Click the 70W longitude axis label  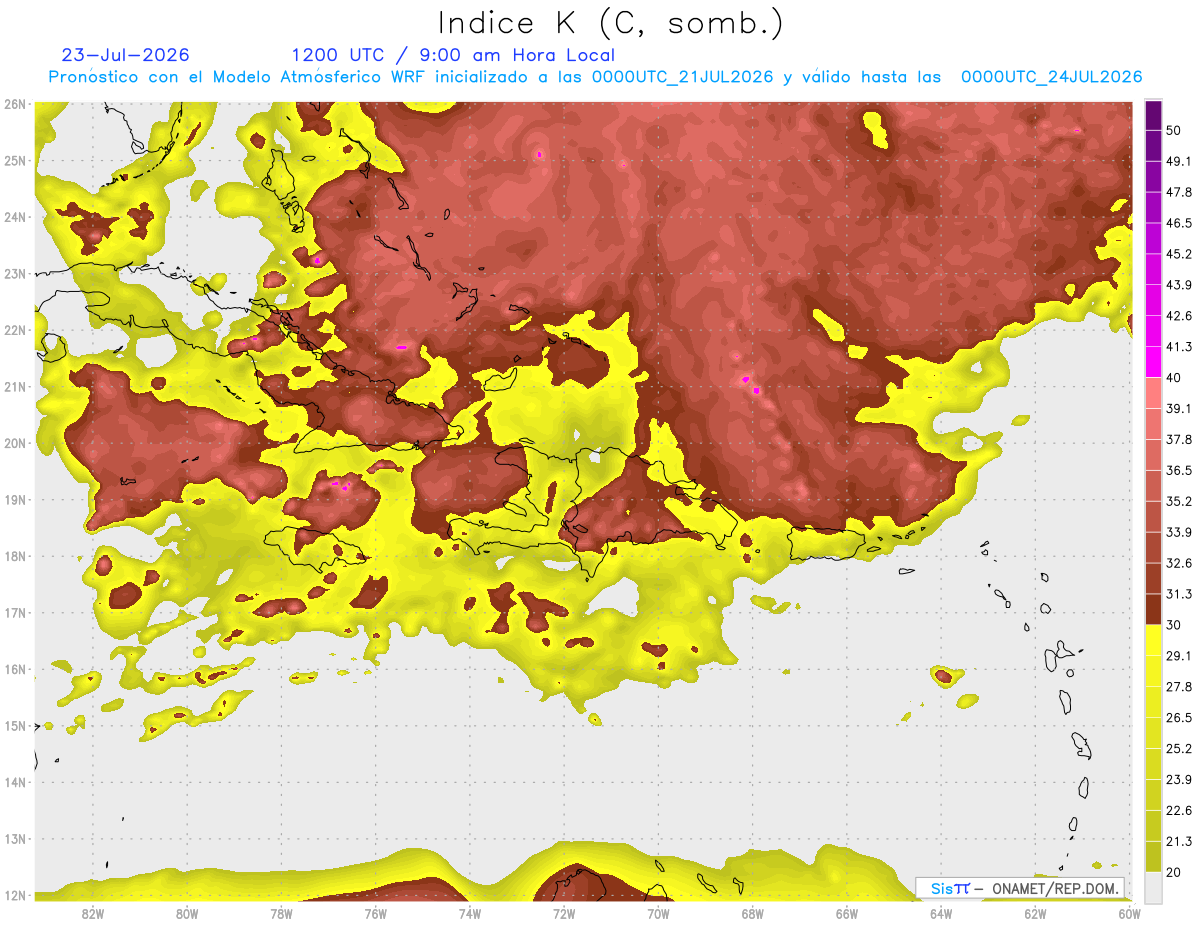pyautogui.click(x=658, y=913)
